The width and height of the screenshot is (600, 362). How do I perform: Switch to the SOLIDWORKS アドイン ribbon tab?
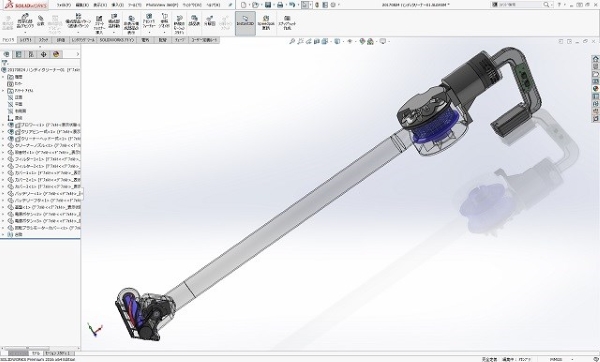tap(117, 40)
